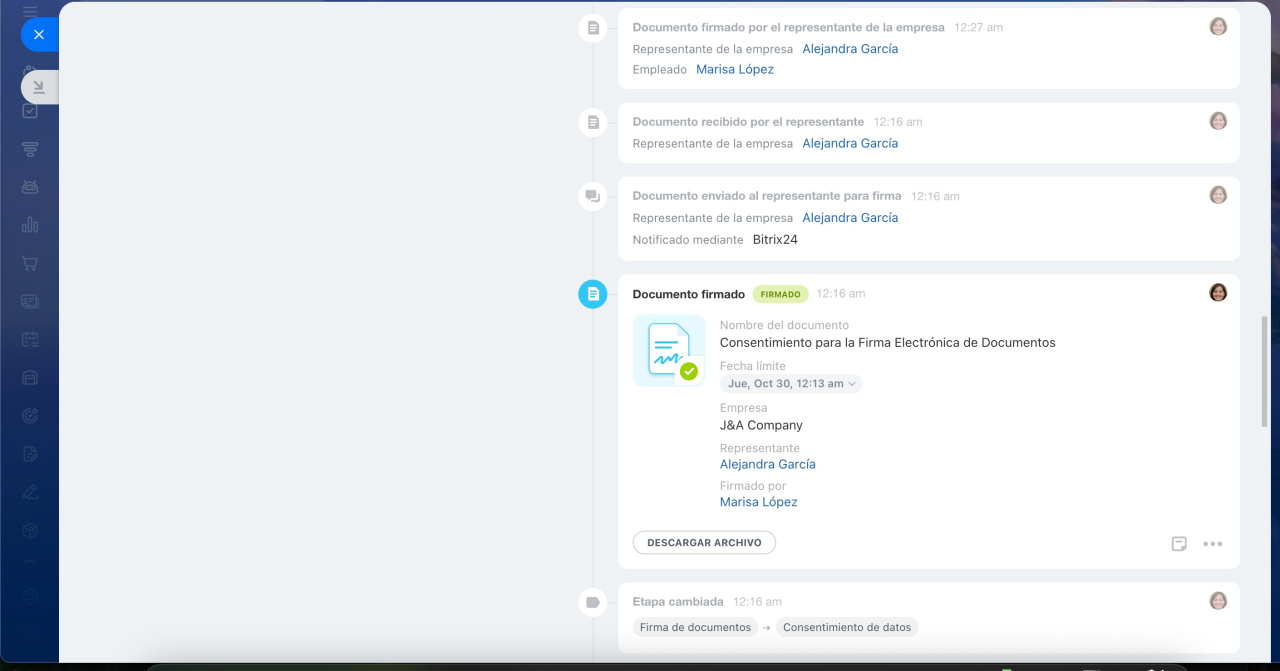Click title 'Documento firmado por el representante de la empresa'
This screenshot has height=671, width=1280.
click(789, 28)
